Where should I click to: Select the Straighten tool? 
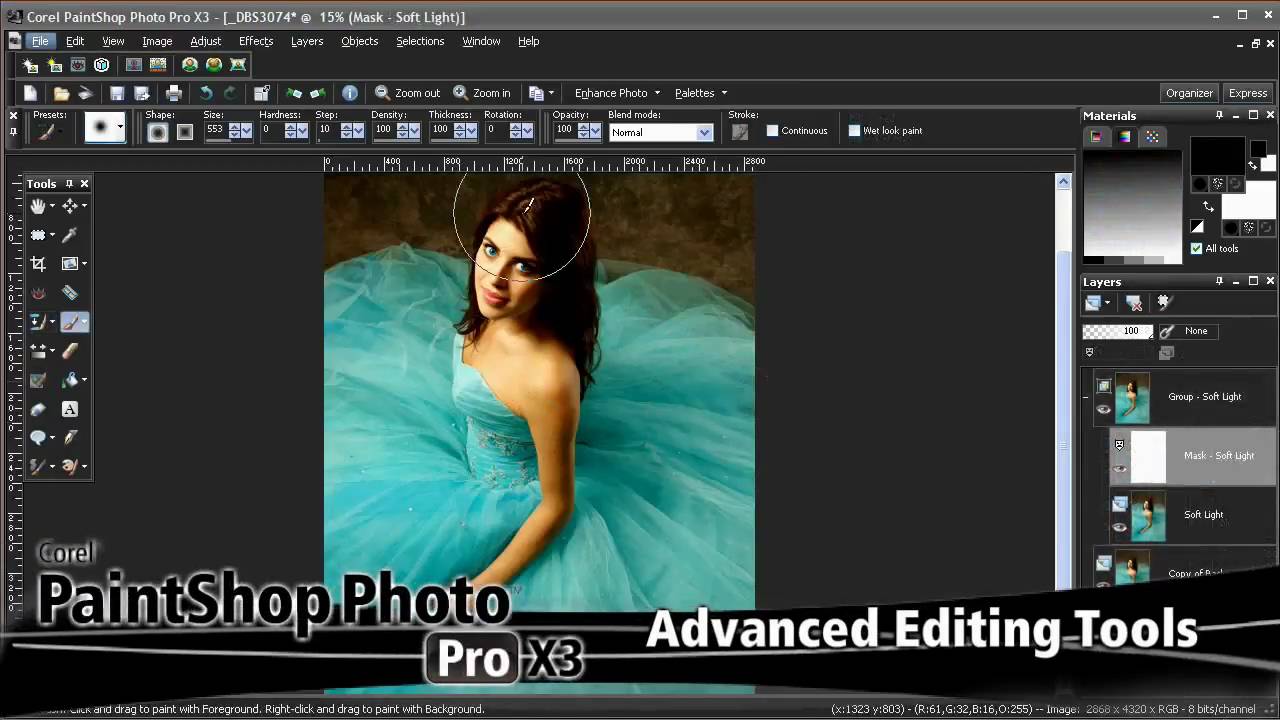coord(69,264)
